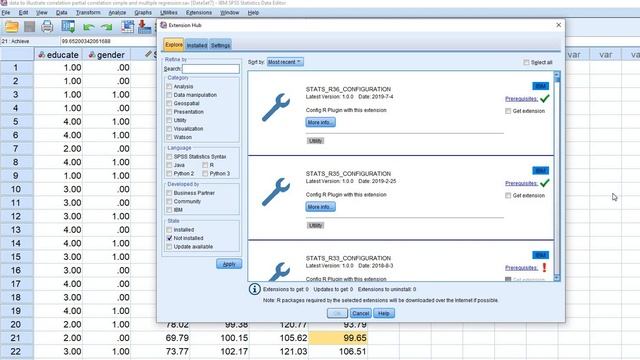
Task: Check the Community developed-by checkbox
Action: pyautogui.click(x=169, y=201)
